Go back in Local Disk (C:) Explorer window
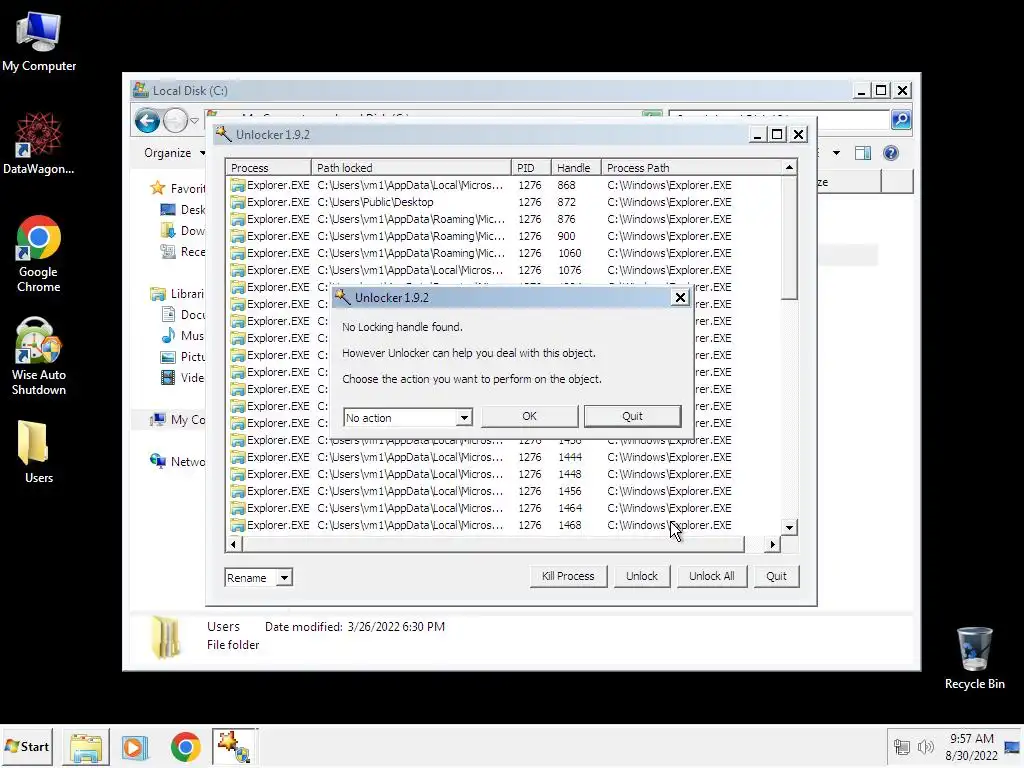 [x=148, y=121]
